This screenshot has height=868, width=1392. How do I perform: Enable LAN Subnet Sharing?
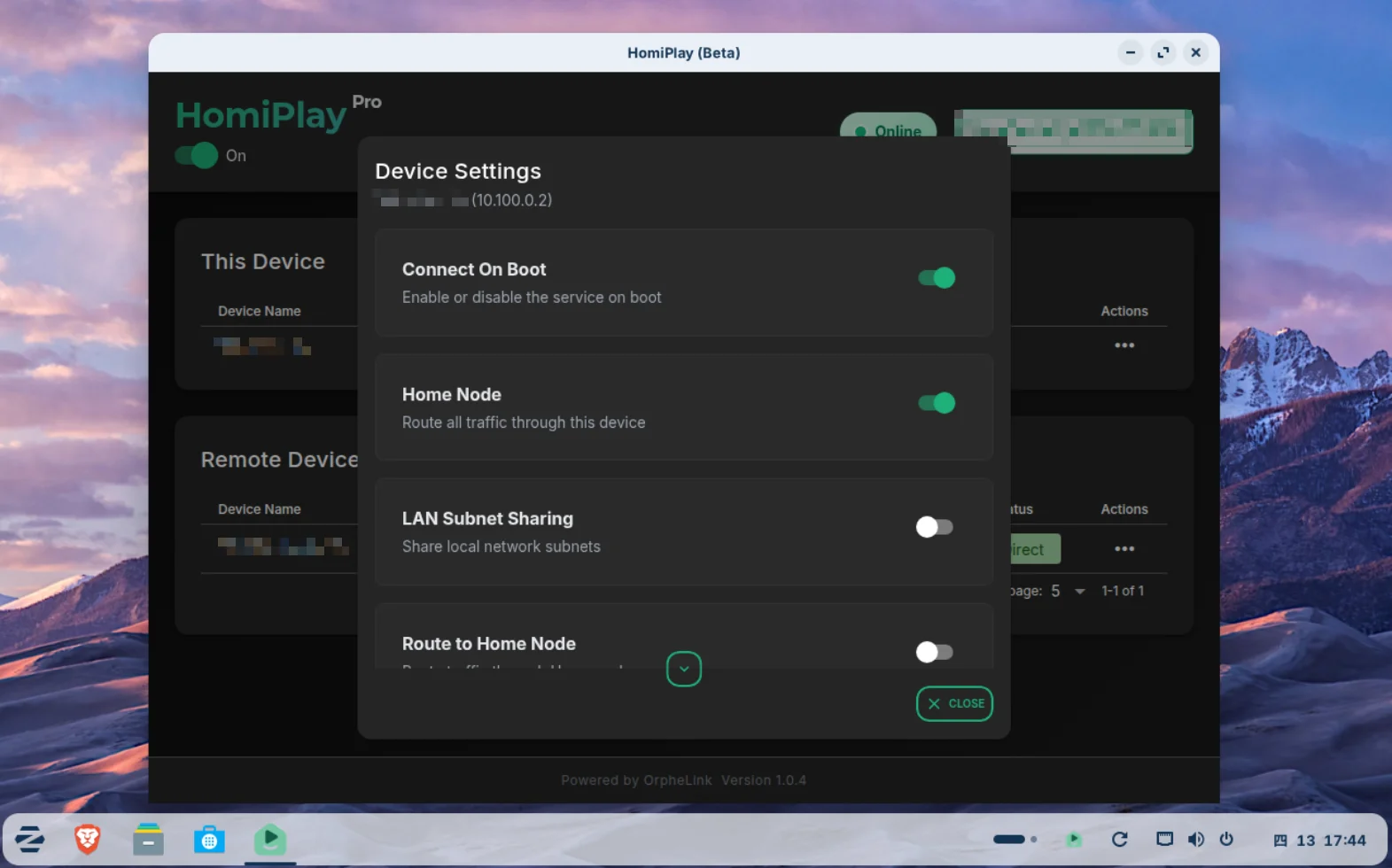(x=934, y=527)
